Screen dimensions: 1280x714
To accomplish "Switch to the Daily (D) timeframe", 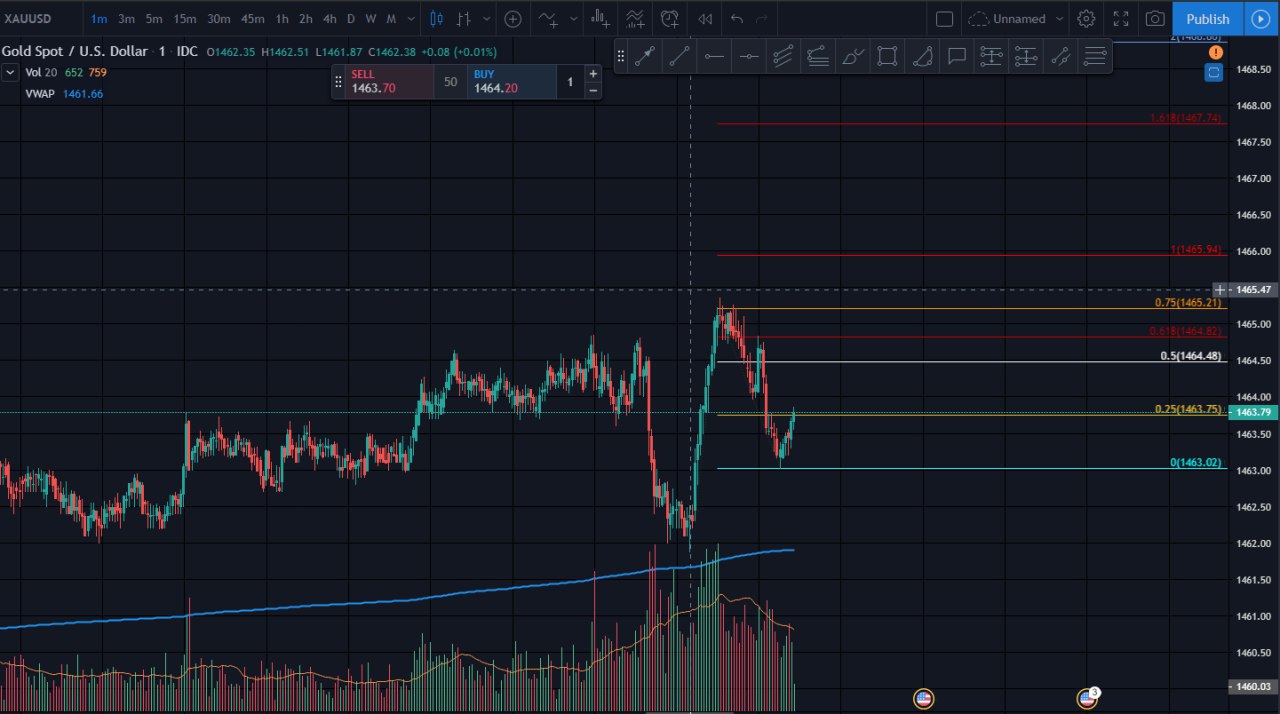I will [x=351, y=19].
